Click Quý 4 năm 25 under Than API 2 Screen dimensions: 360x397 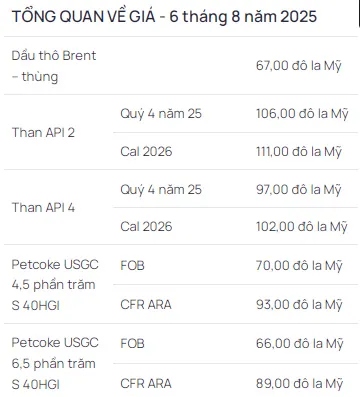[161, 114]
